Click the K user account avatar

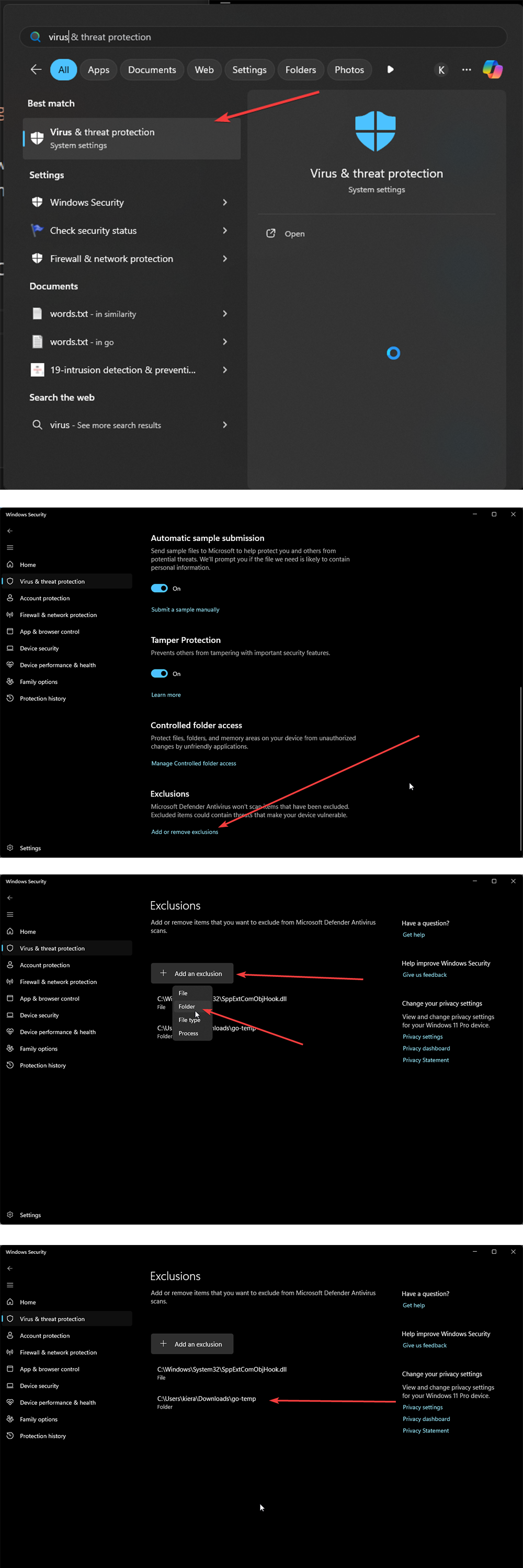pyautogui.click(x=441, y=70)
